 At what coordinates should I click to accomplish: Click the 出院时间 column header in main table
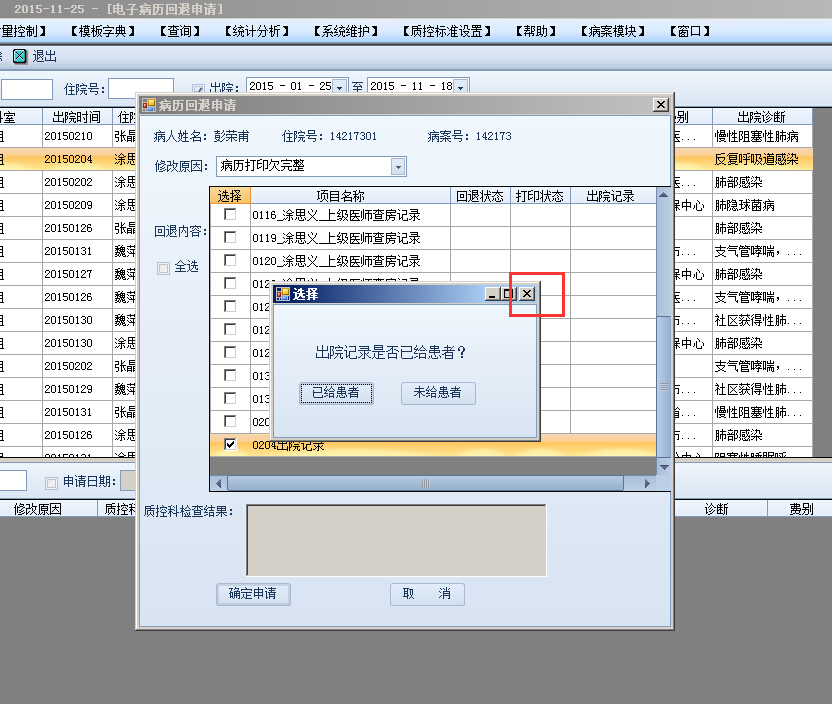pos(77,117)
